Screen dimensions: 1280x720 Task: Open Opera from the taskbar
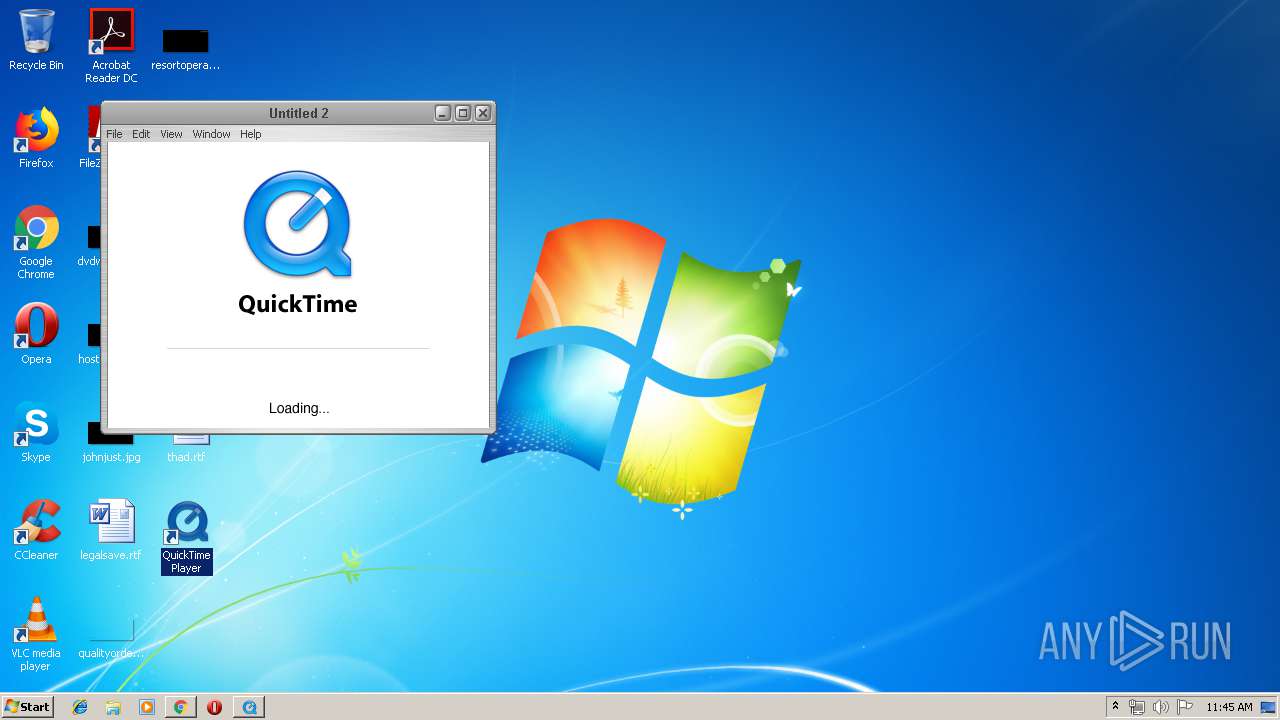tap(214, 707)
